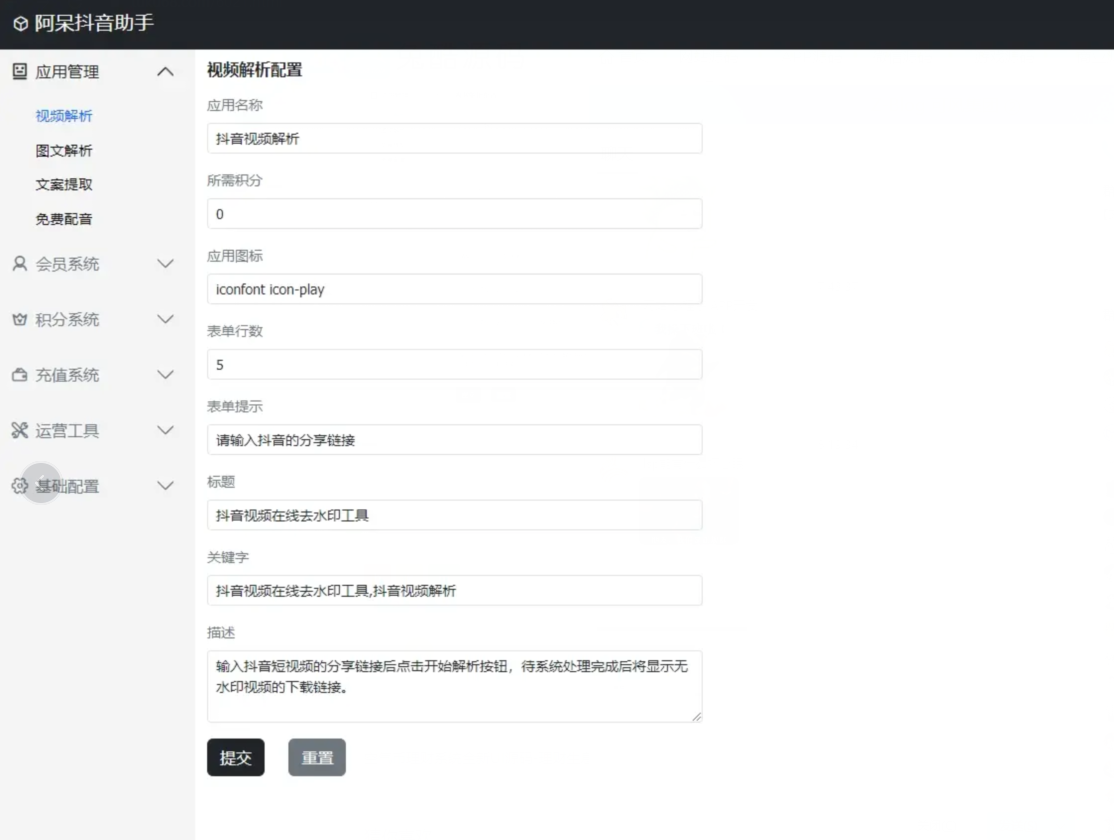This screenshot has width=1114, height=840.
Task: Select the 文案提取 menu item
Action: tap(64, 185)
